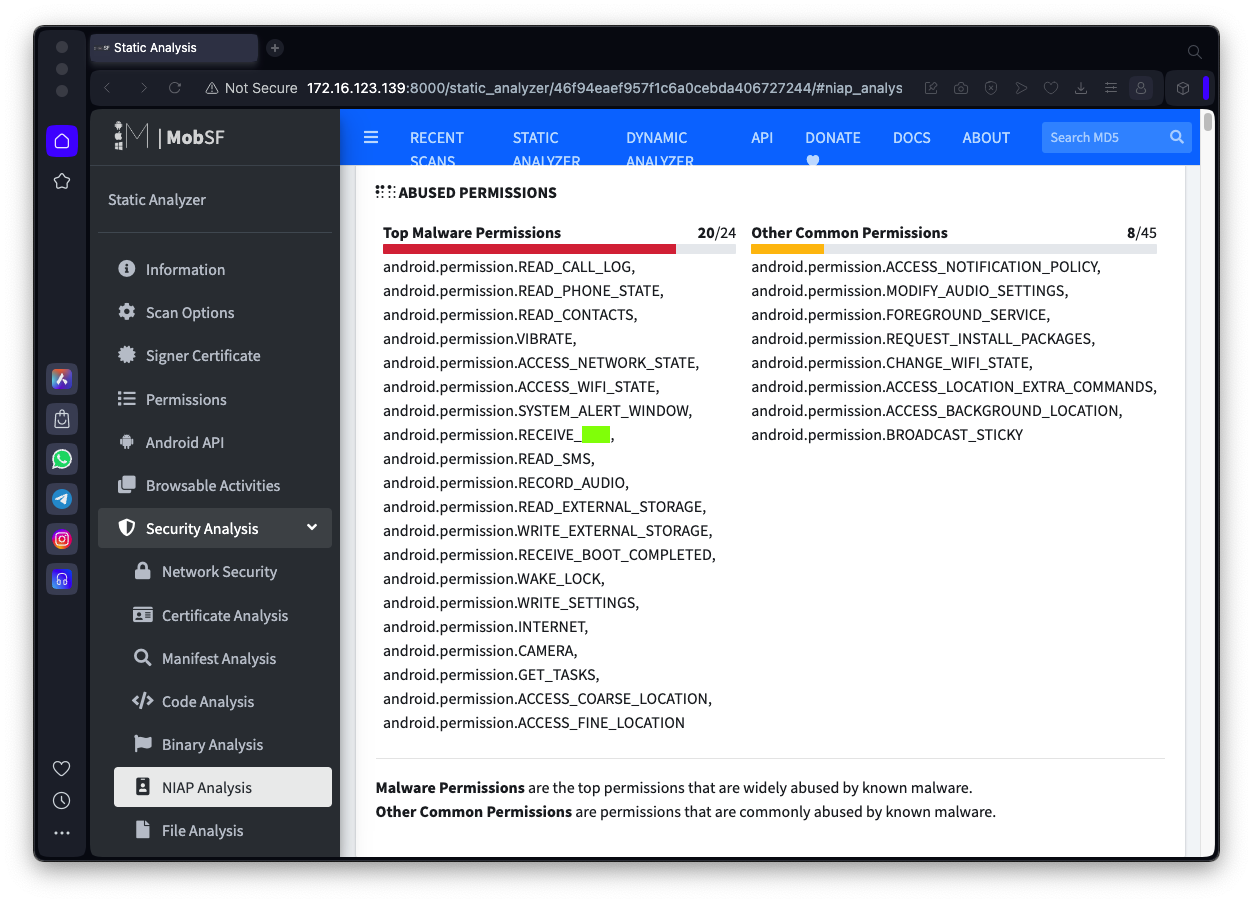
Task: Open the heart icon at the sidebar bottom
Action: (x=62, y=768)
